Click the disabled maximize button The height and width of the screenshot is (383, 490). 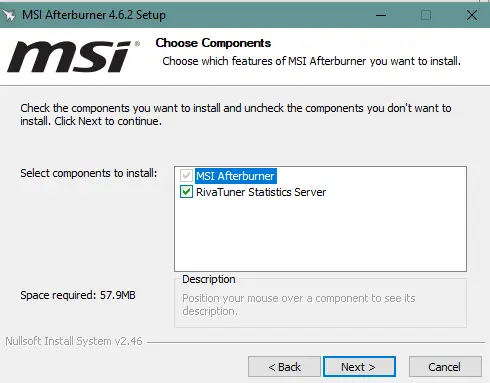[426, 15]
